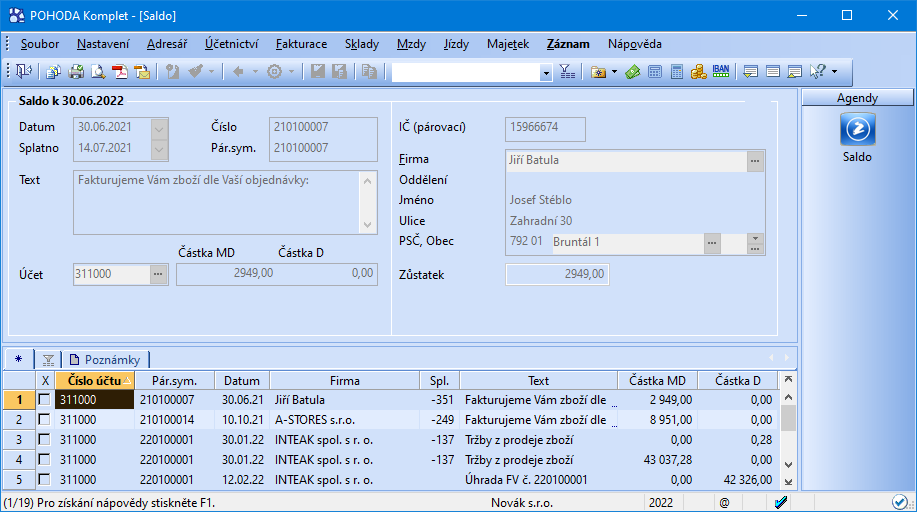This screenshot has height=512, width=917.
Task: Click the favorites folder icon
Action: coord(598,72)
